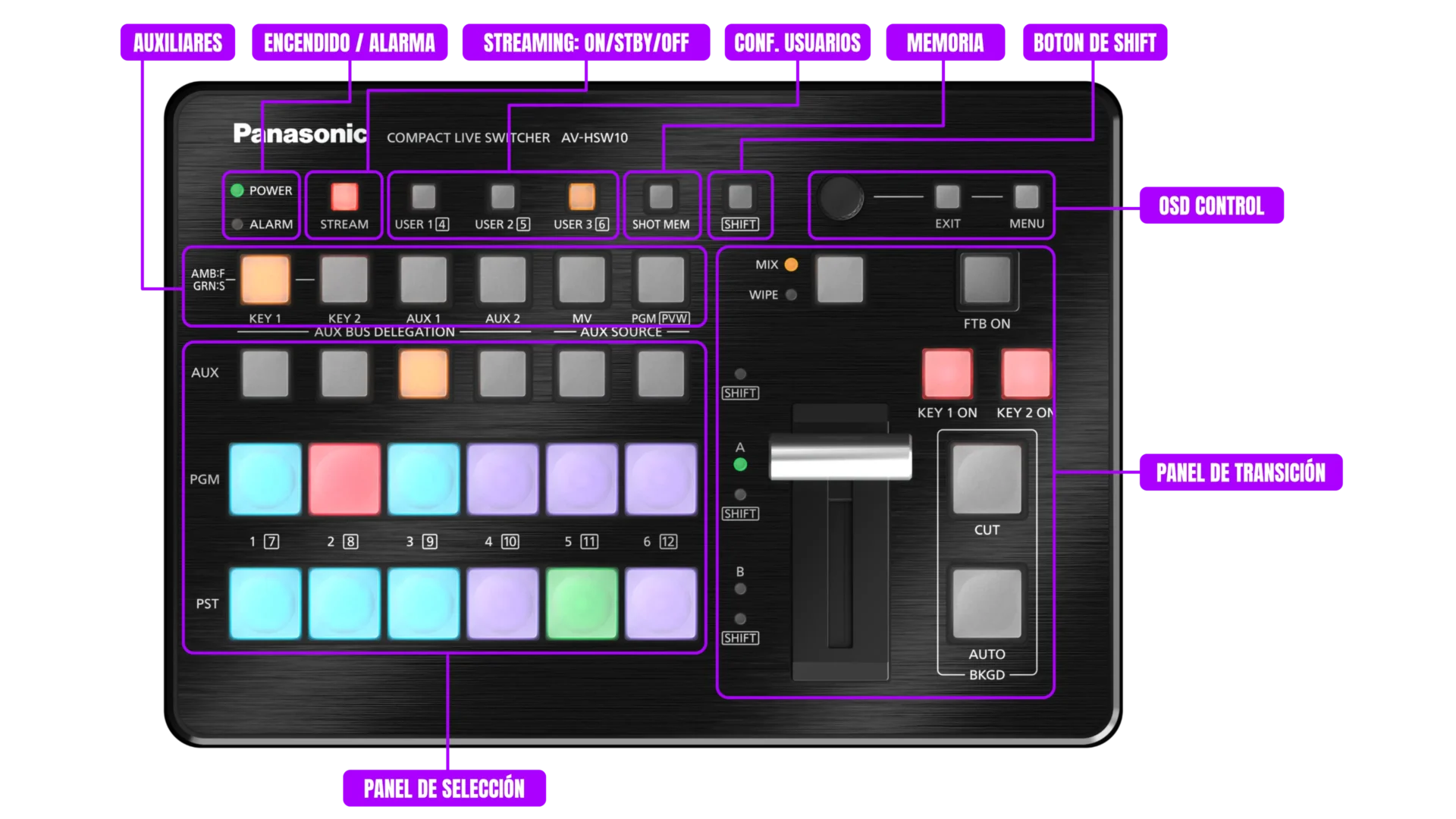Click the ALARM indicator LED
This screenshot has width=1456, height=819.
237,224
